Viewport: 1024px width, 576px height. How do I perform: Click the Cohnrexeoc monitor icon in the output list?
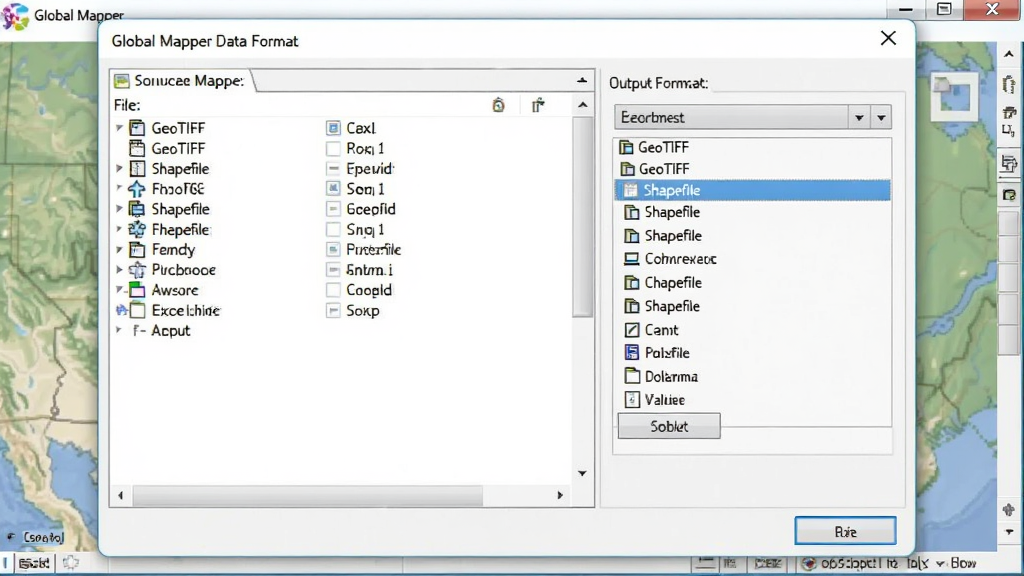click(631, 259)
